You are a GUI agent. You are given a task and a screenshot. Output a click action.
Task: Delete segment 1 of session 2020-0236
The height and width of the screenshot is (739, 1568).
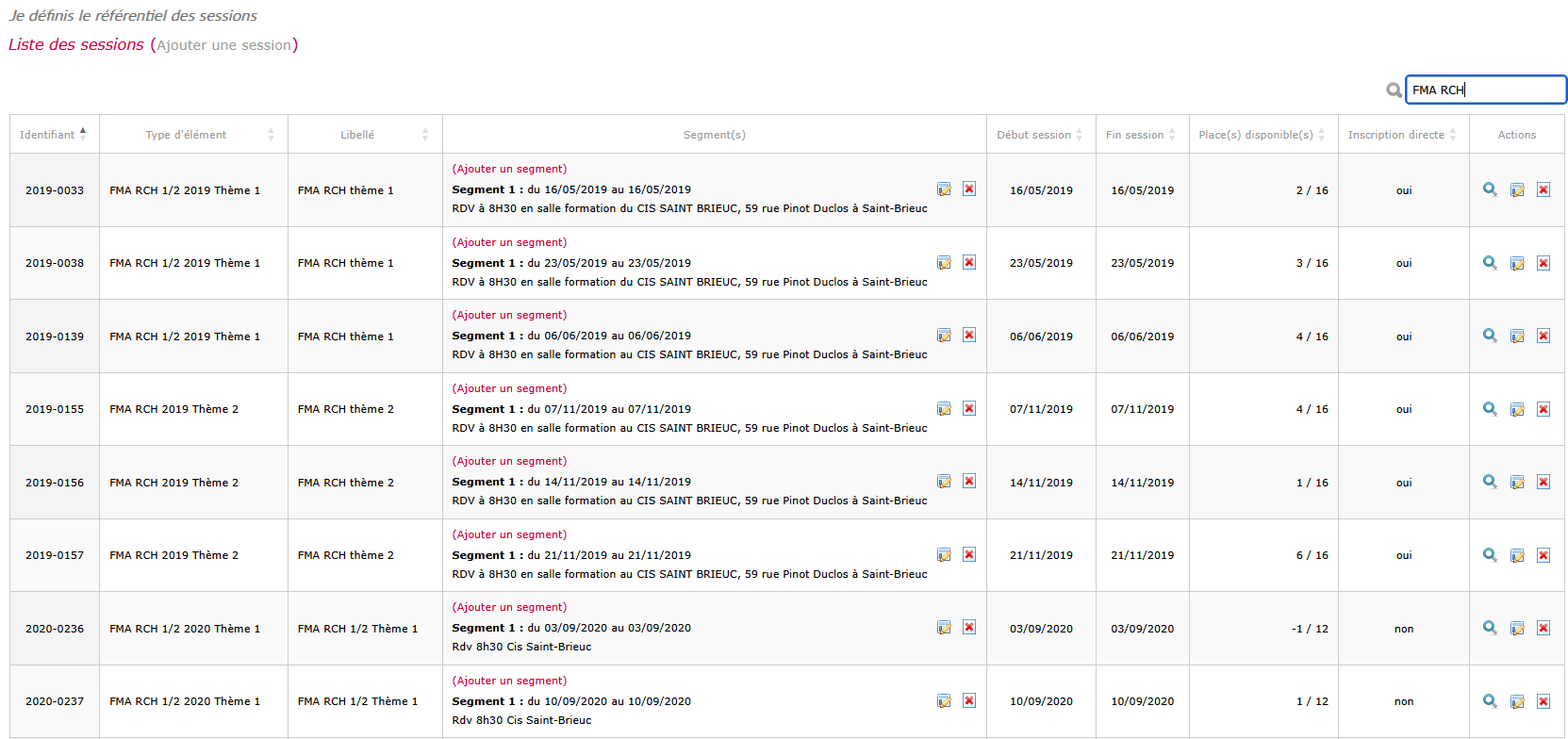pos(969,627)
